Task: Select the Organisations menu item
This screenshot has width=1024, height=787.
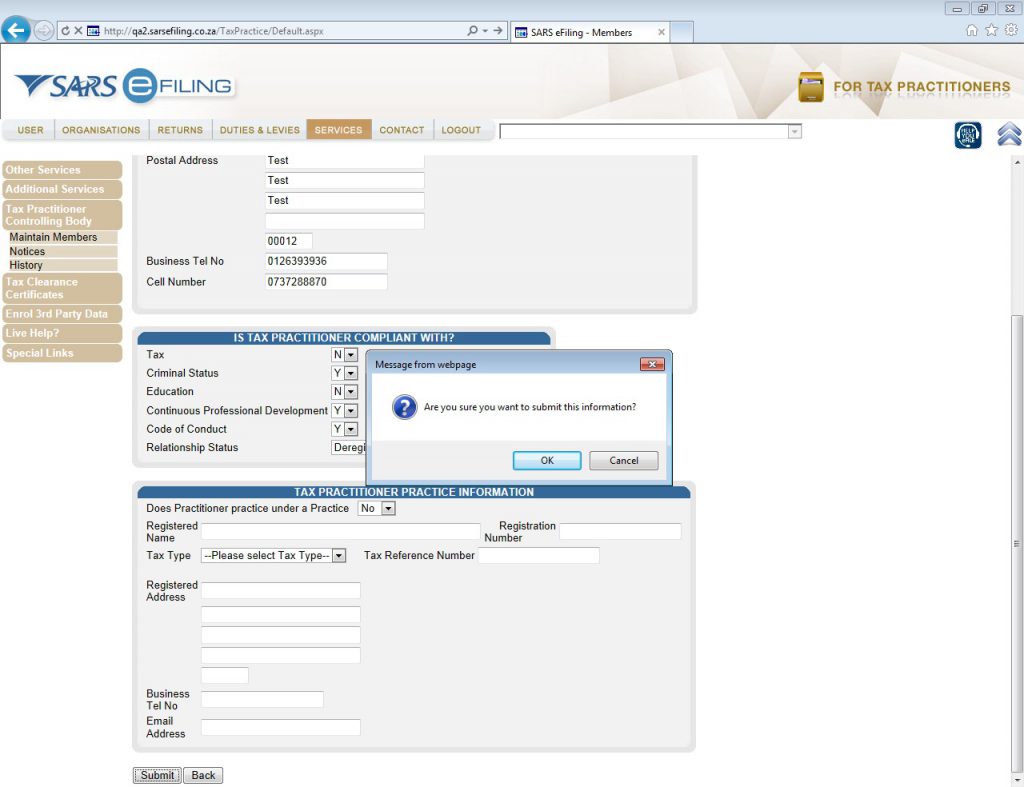Action: click(x=101, y=129)
